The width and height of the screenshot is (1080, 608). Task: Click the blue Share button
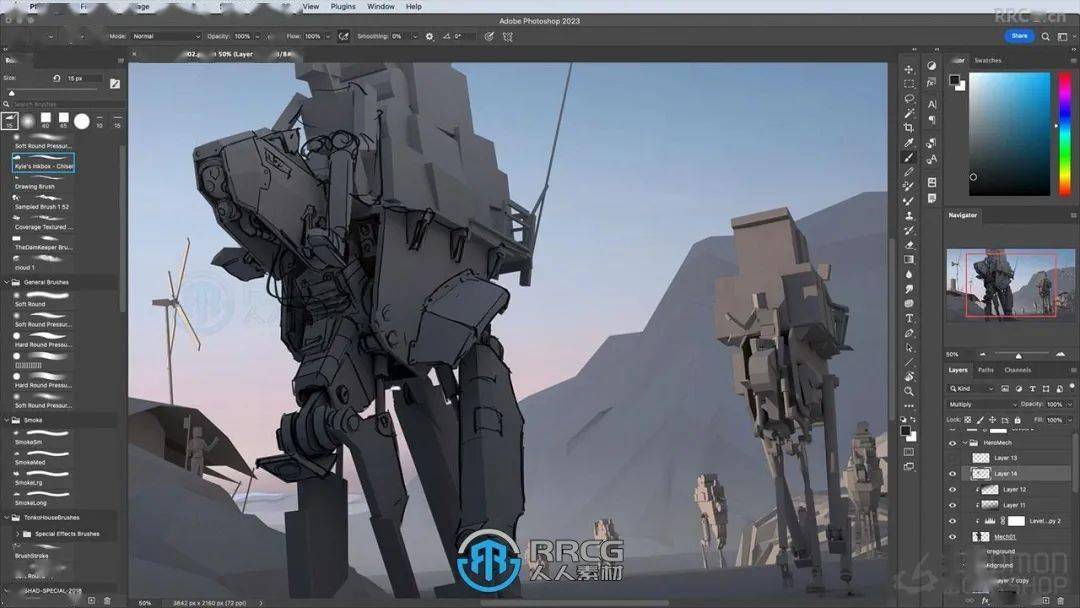(1019, 36)
